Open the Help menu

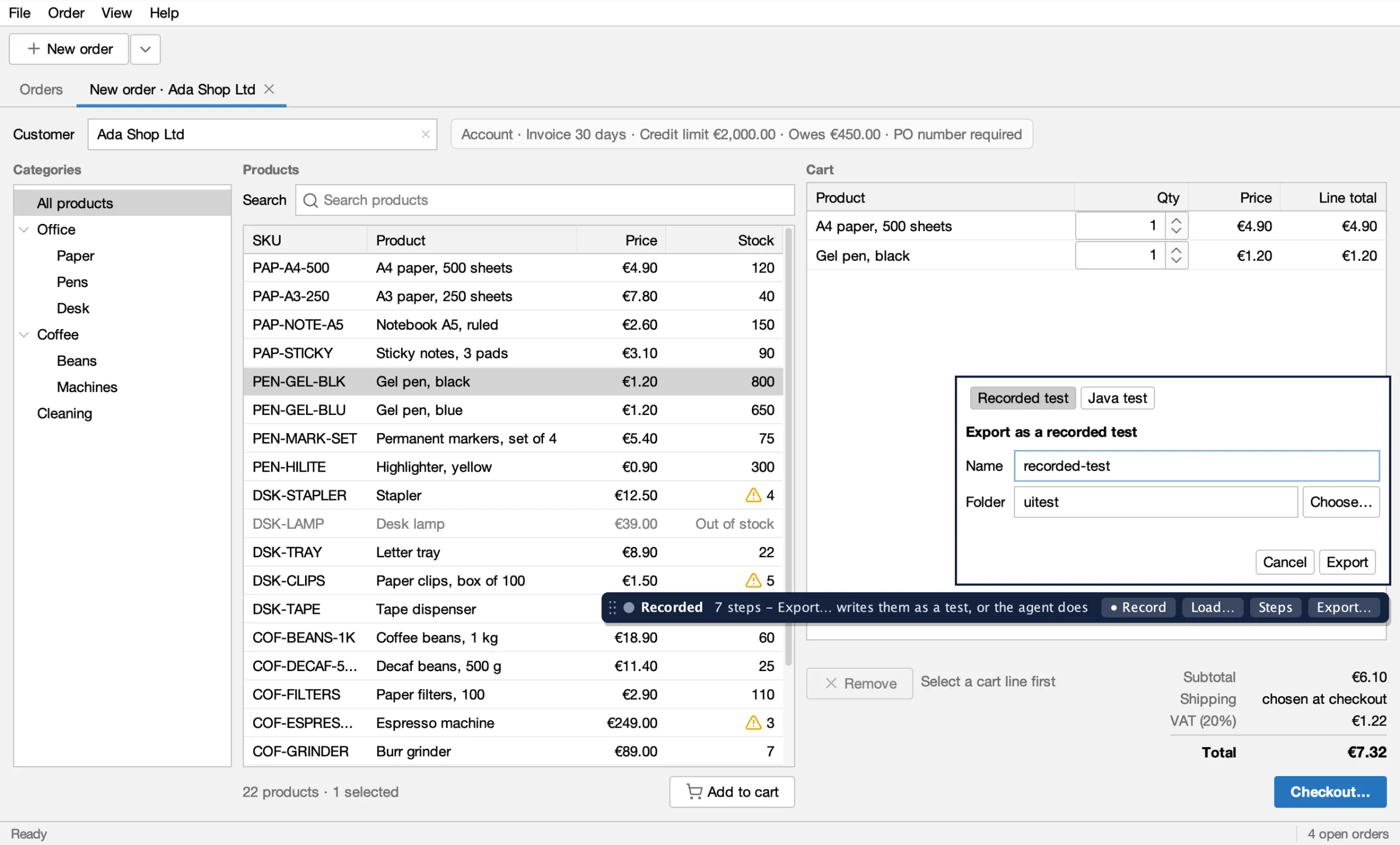[x=164, y=13]
